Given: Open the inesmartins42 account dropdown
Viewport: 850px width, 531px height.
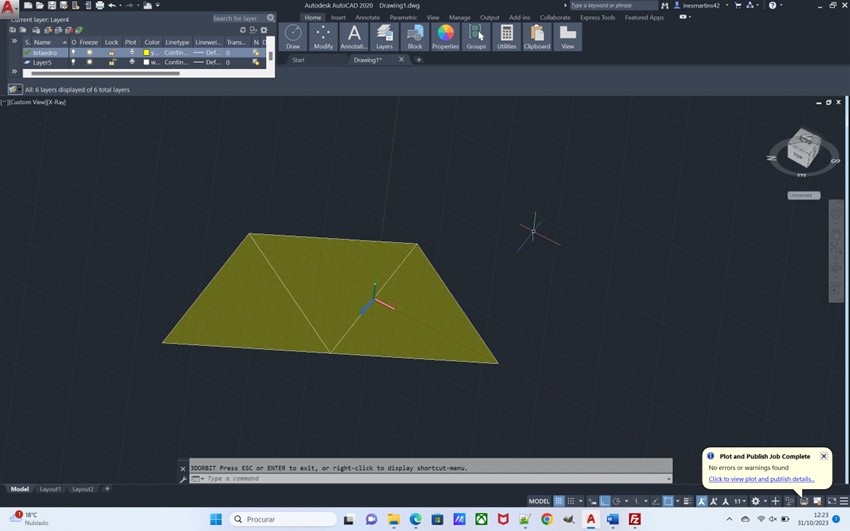Looking at the screenshot, I should click(x=726, y=5).
